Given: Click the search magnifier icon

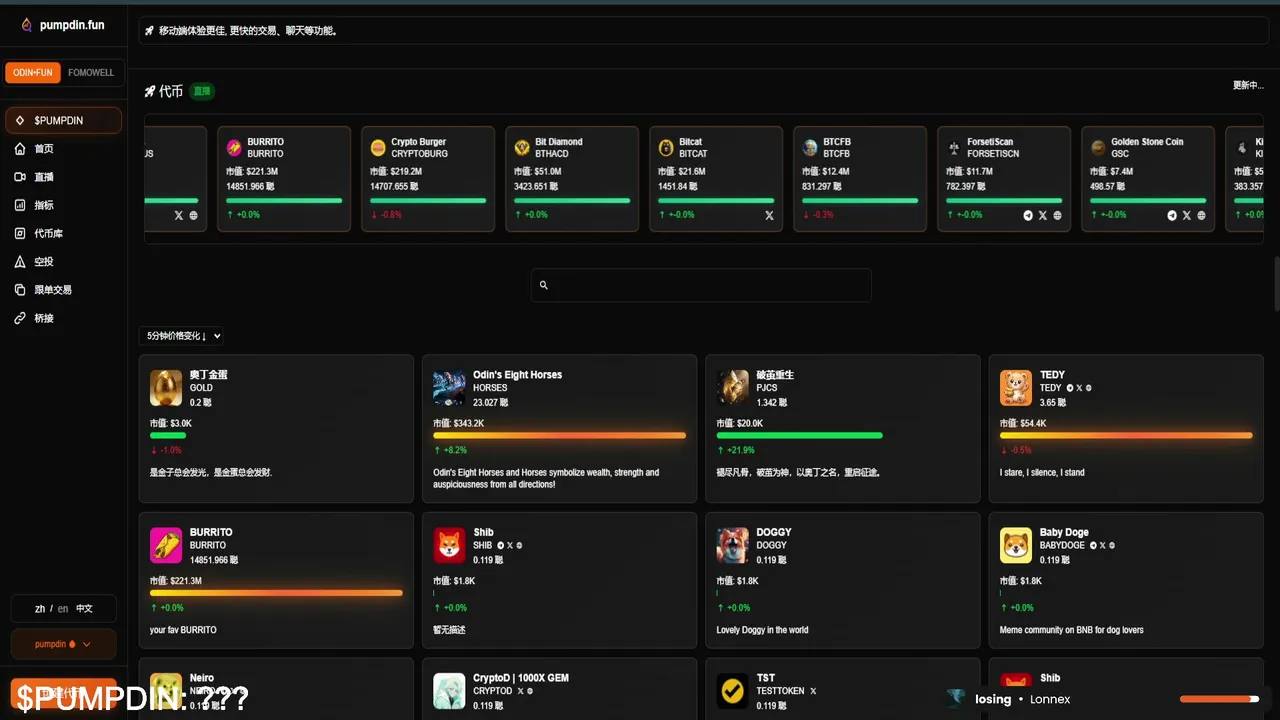Looking at the screenshot, I should click(544, 285).
